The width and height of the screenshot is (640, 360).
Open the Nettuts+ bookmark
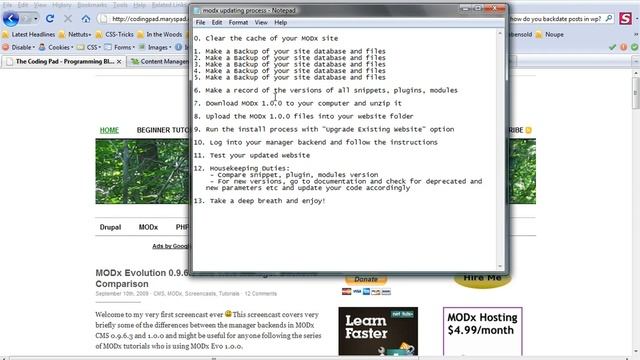tap(75, 35)
